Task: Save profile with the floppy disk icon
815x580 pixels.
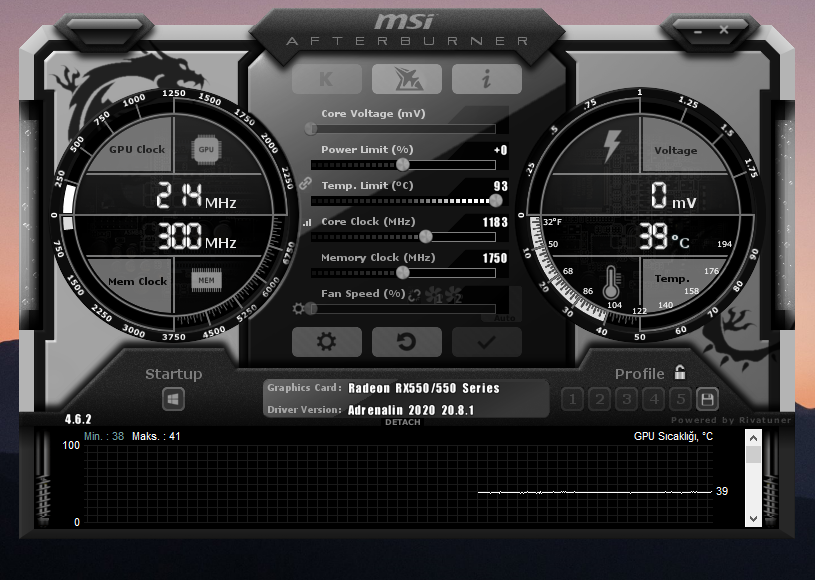Action: click(x=707, y=399)
